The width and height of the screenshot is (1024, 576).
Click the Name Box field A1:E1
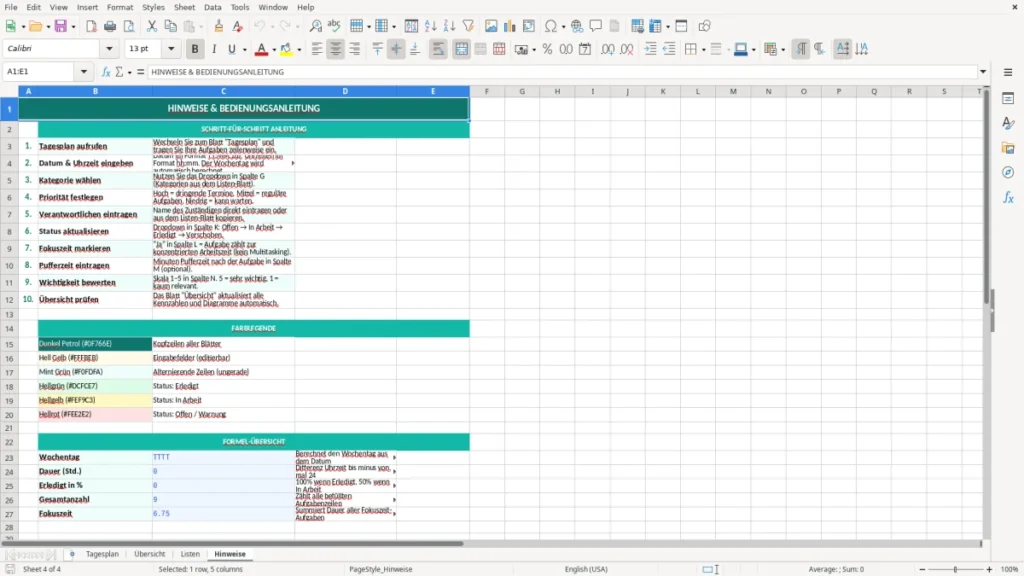39,72
